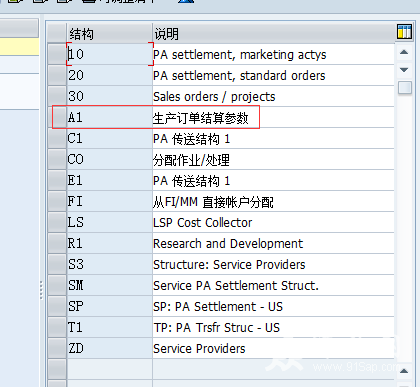The height and width of the screenshot is (387, 420).
Task: Select row CO using its row selector button
Action: [57, 159]
